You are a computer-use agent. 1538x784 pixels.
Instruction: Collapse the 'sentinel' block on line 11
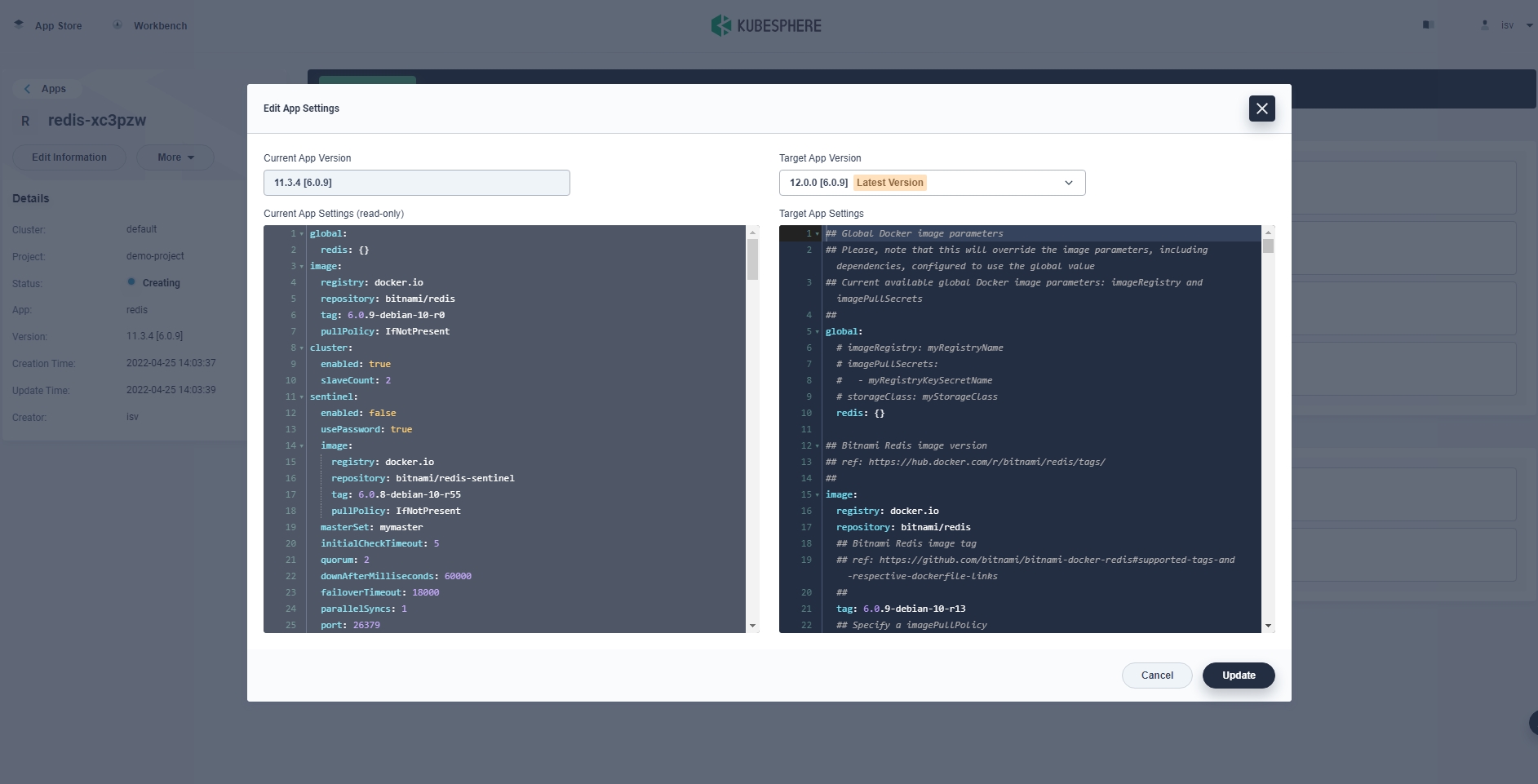click(302, 397)
